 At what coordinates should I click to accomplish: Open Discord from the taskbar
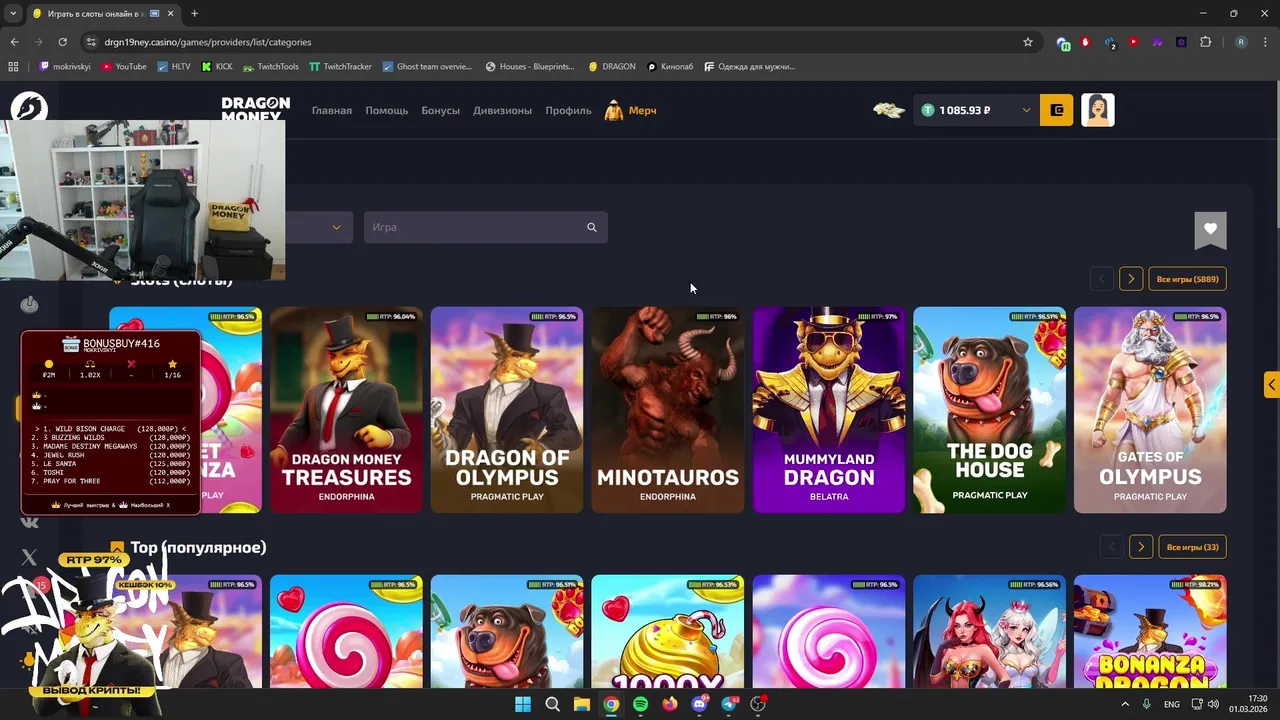coord(700,704)
